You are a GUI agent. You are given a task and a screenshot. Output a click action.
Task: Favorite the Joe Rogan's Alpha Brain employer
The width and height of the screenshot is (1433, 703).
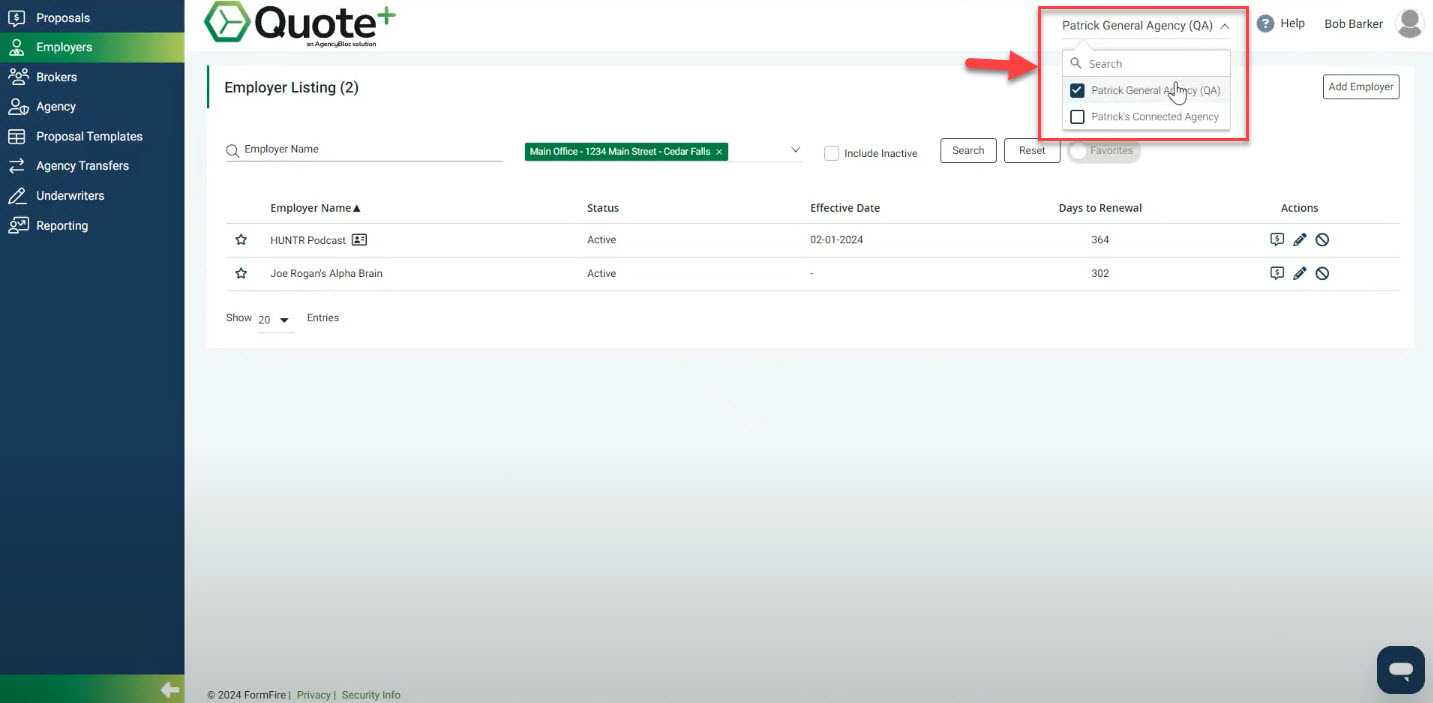(241, 274)
